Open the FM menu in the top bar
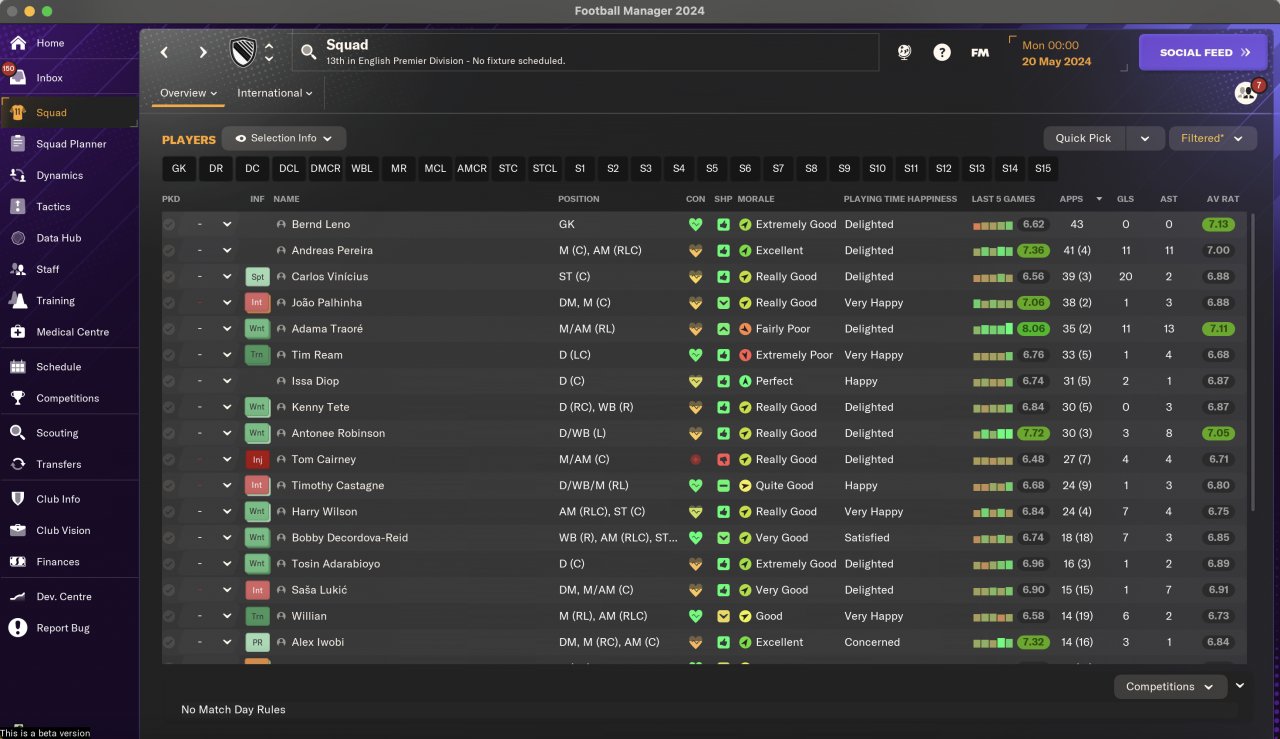Viewport: 1280px width, 739px height. pyautogui.click(x=980, y=52)
